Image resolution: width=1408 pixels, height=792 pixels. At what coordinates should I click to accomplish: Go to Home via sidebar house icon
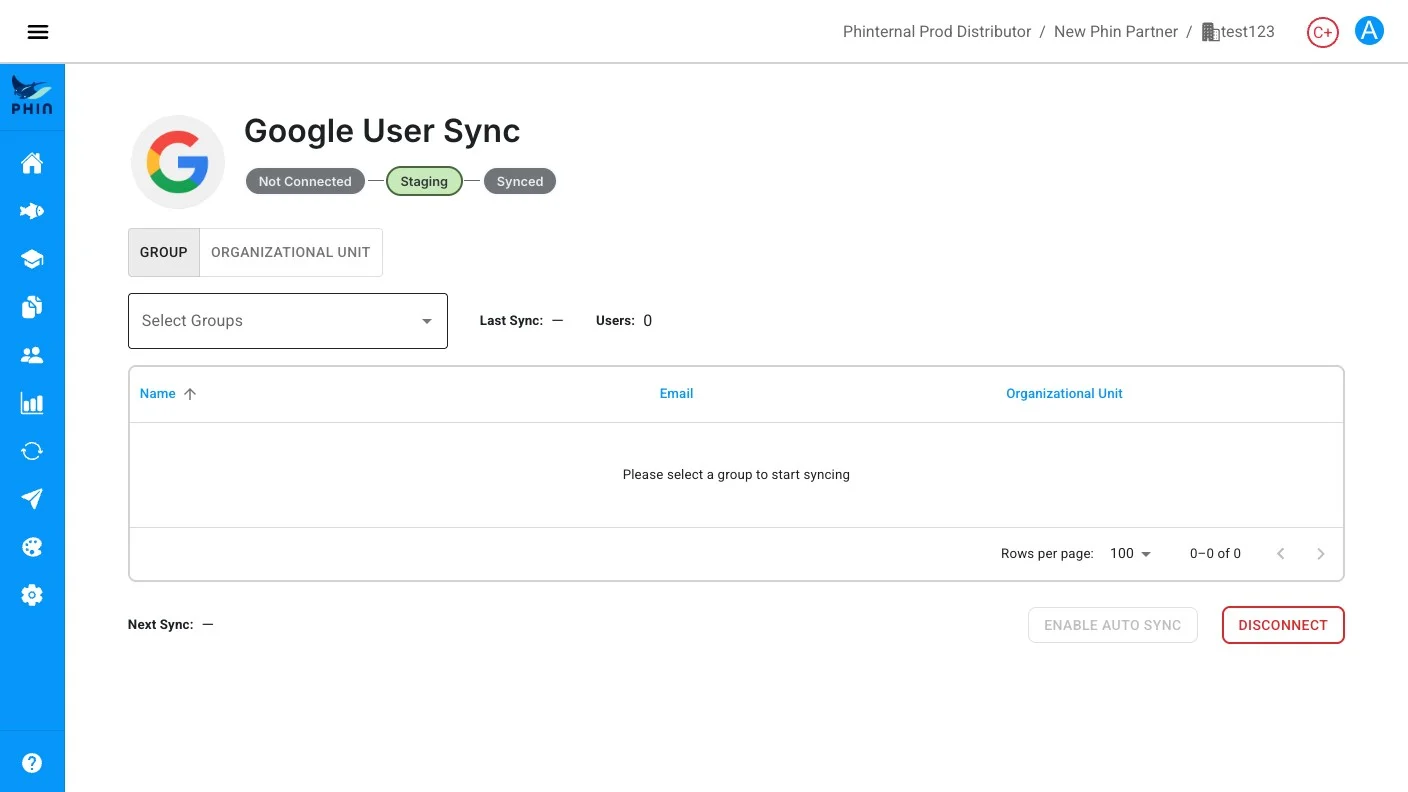pyautogui.click(x=32, y=163)
